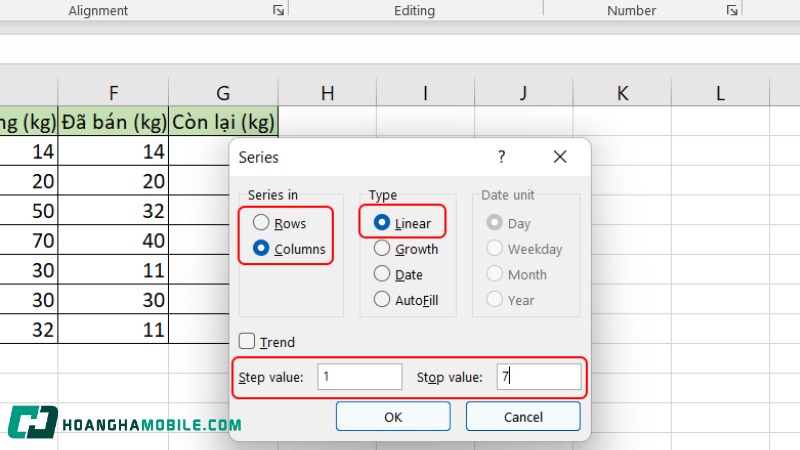Select the Rows radio button
Viewport: 800px width, 450px height.
[x=261, y=222]
